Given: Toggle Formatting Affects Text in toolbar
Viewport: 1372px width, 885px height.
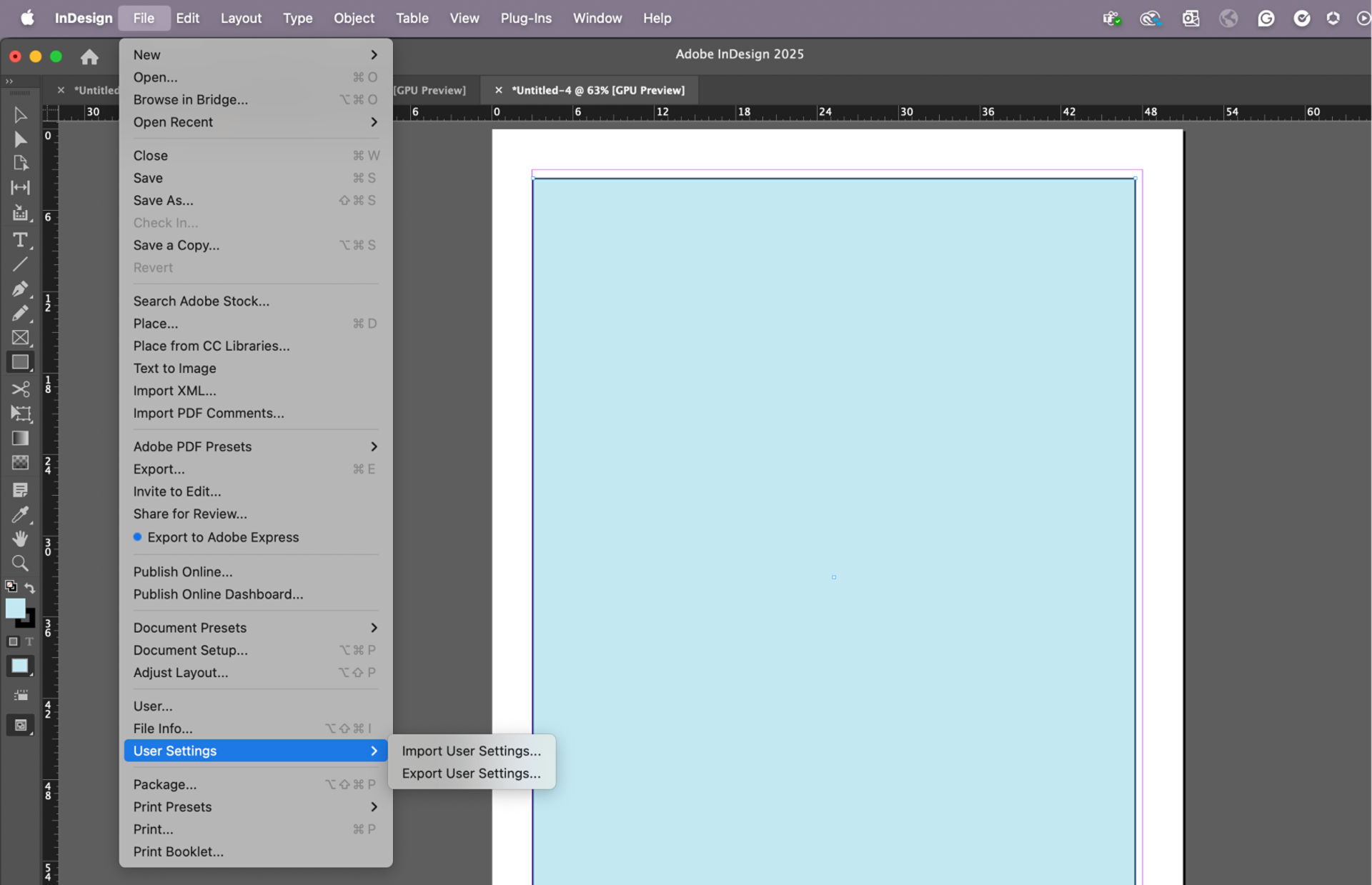Looking at the screenshot, I should 29,641.
